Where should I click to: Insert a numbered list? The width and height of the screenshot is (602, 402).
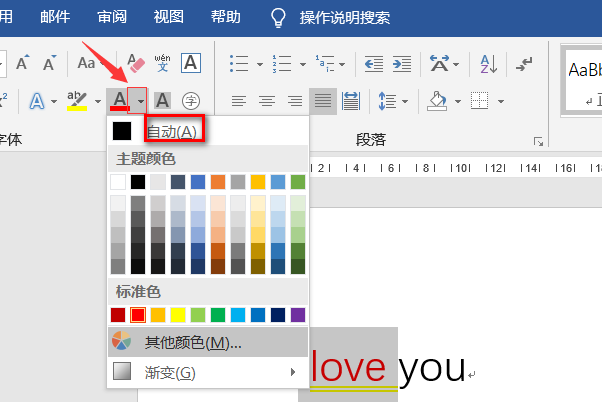282,64
